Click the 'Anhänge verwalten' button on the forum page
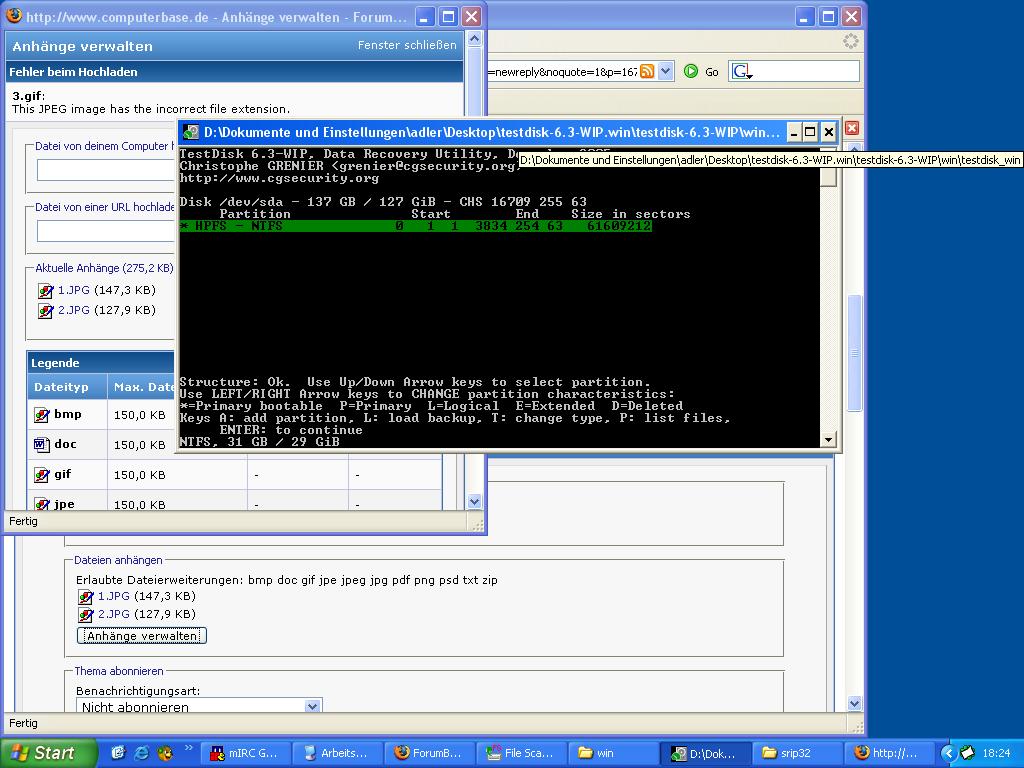 (x=142, y=635)
